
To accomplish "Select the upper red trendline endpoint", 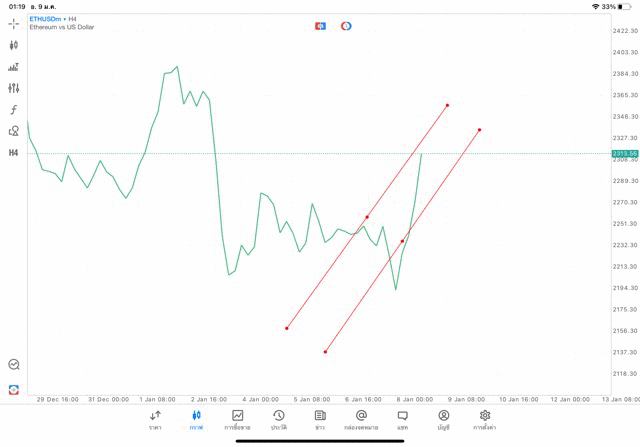I will (x=447, y=105).
